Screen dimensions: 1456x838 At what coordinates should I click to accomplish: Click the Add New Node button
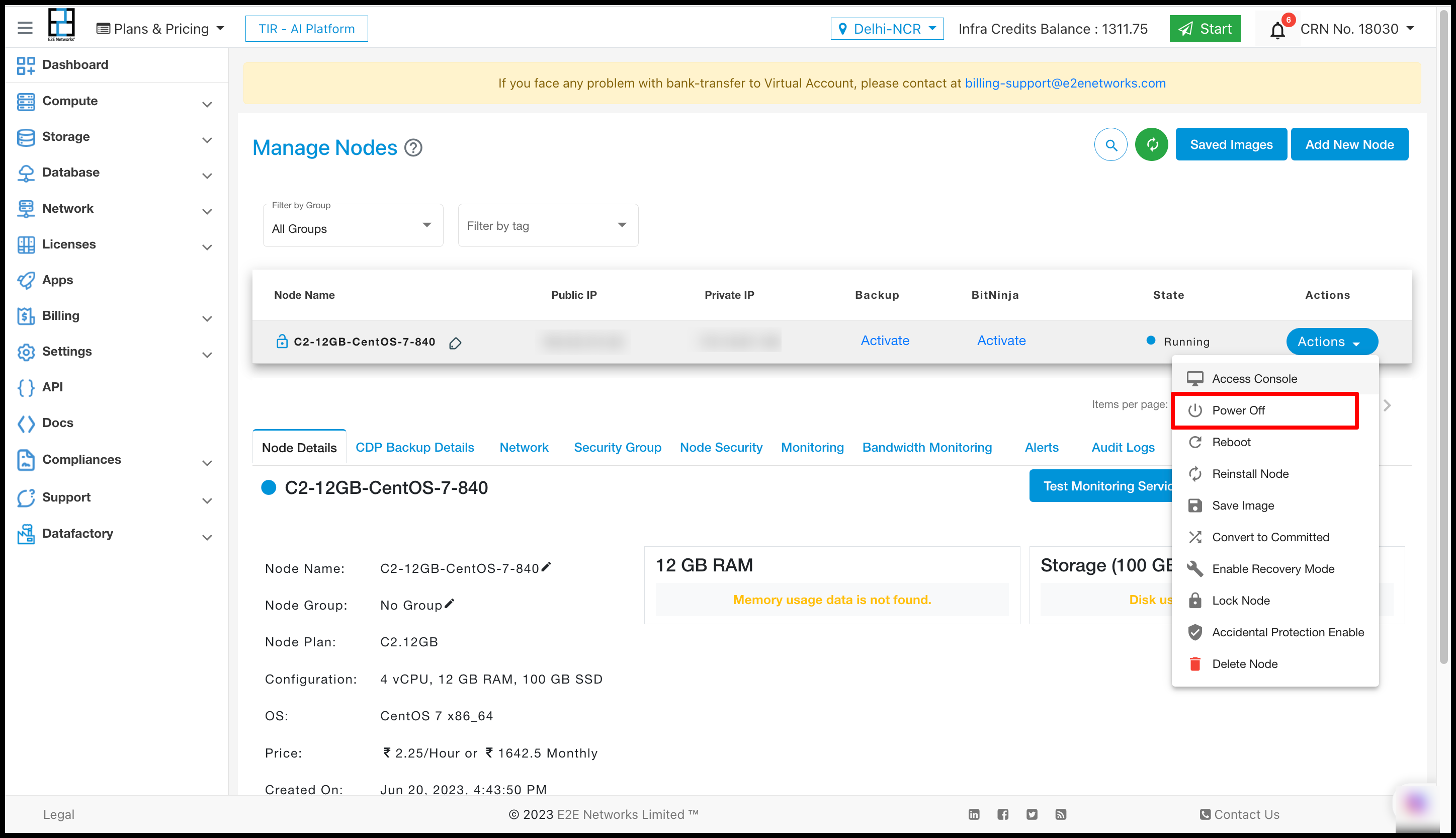(1349, 144)
